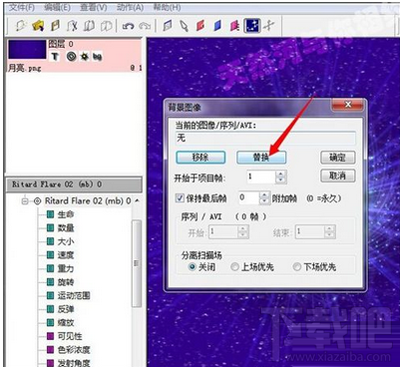
Task: Click the pink panel toolbar icon
Action: [235, 26]
